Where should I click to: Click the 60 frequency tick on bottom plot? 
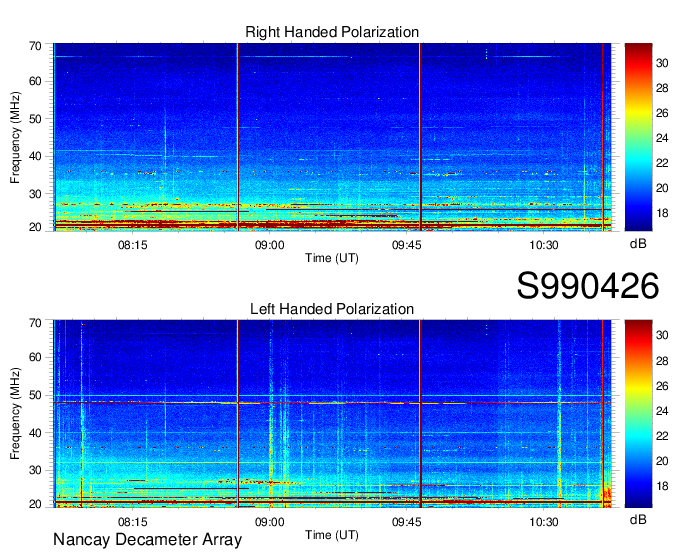click(x=35, y=357)
